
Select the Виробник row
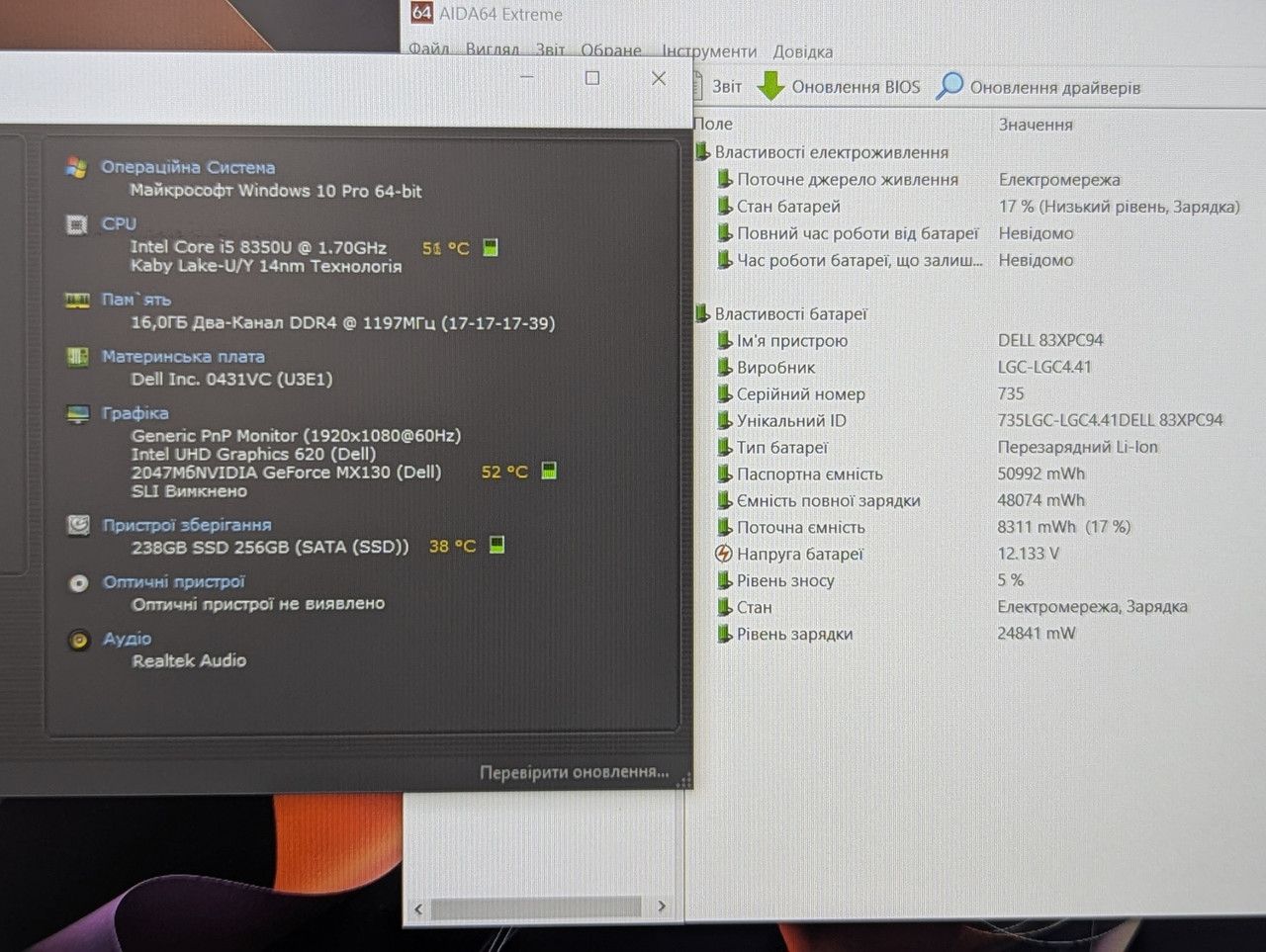pos(905,367)
